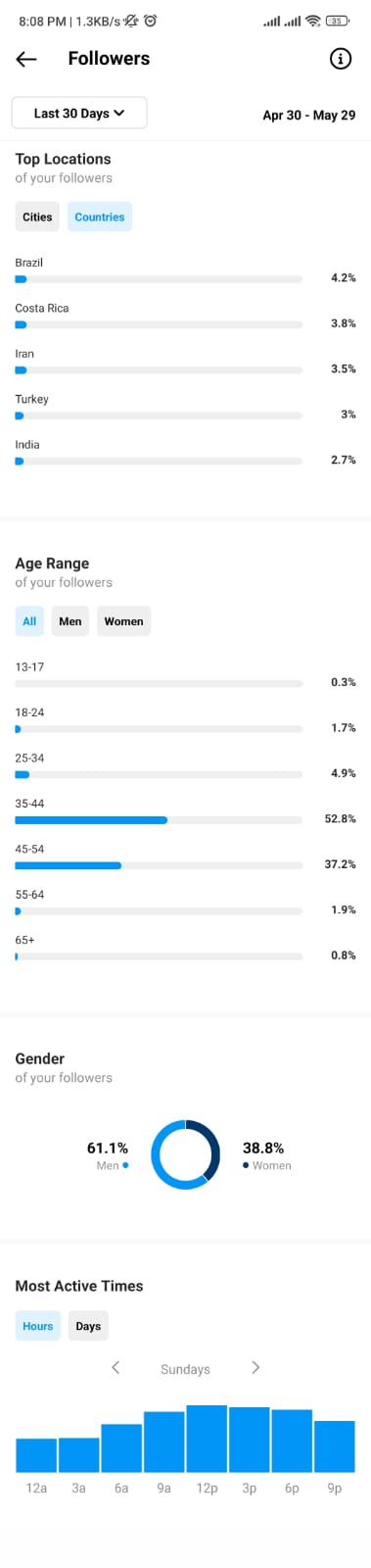Select the All age range filter
Viewport: 371px width, 1568px height.
click(29, 621)
